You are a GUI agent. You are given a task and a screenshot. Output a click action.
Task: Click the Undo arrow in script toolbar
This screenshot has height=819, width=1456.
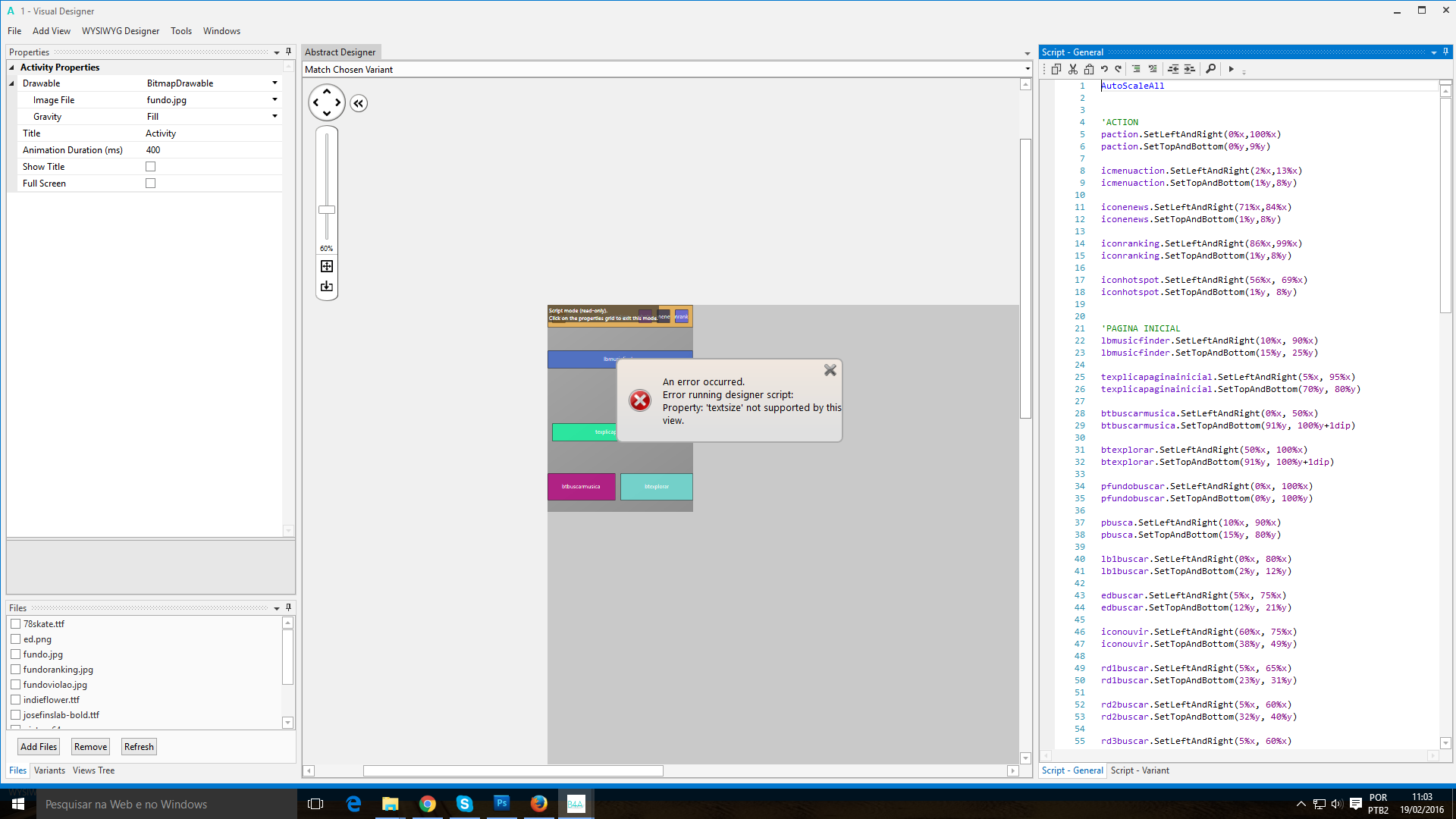click(1104, 69)
